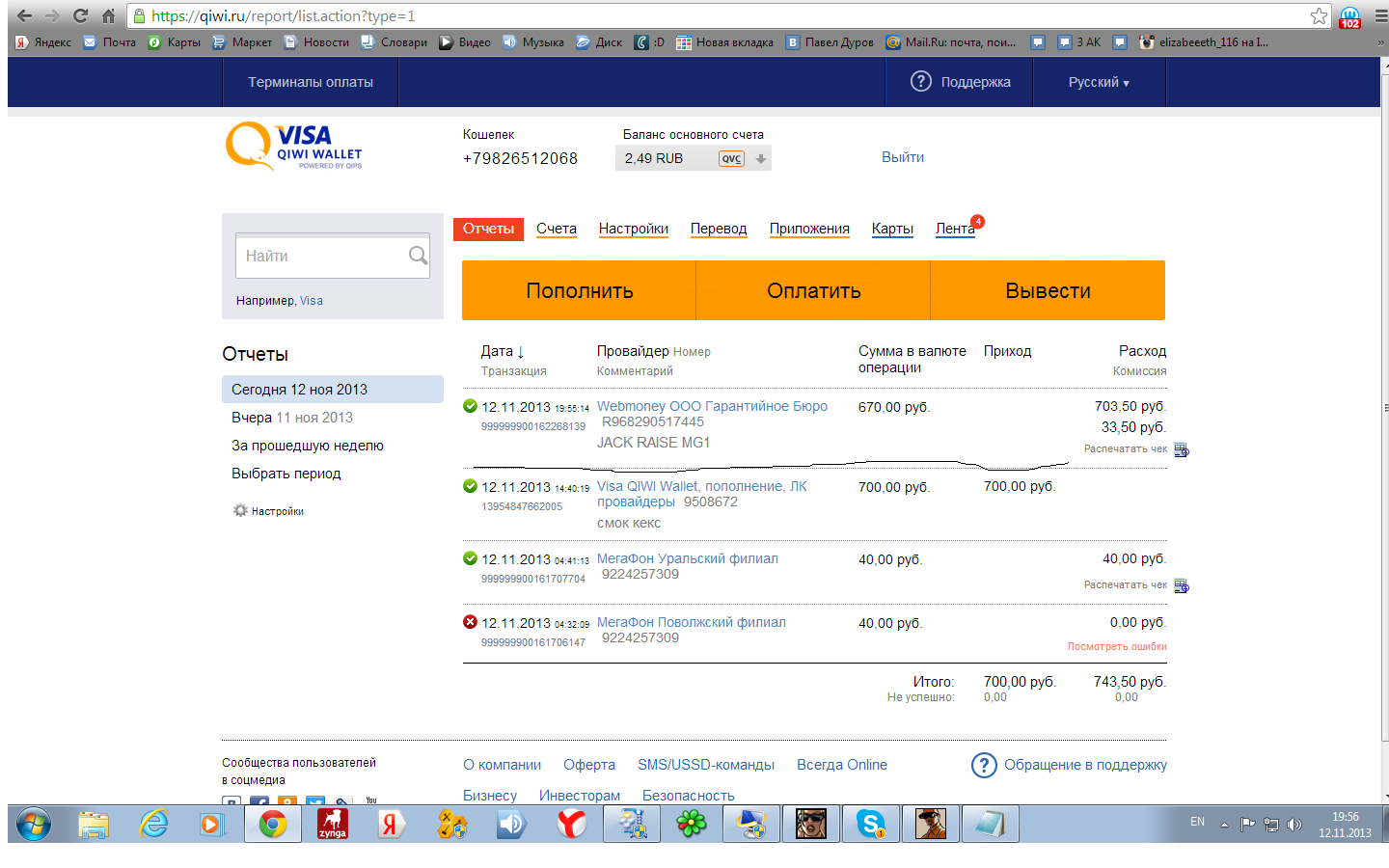Open Windows Explorer folder in taskbar
1389x868 pixels.
coord(94,825)
